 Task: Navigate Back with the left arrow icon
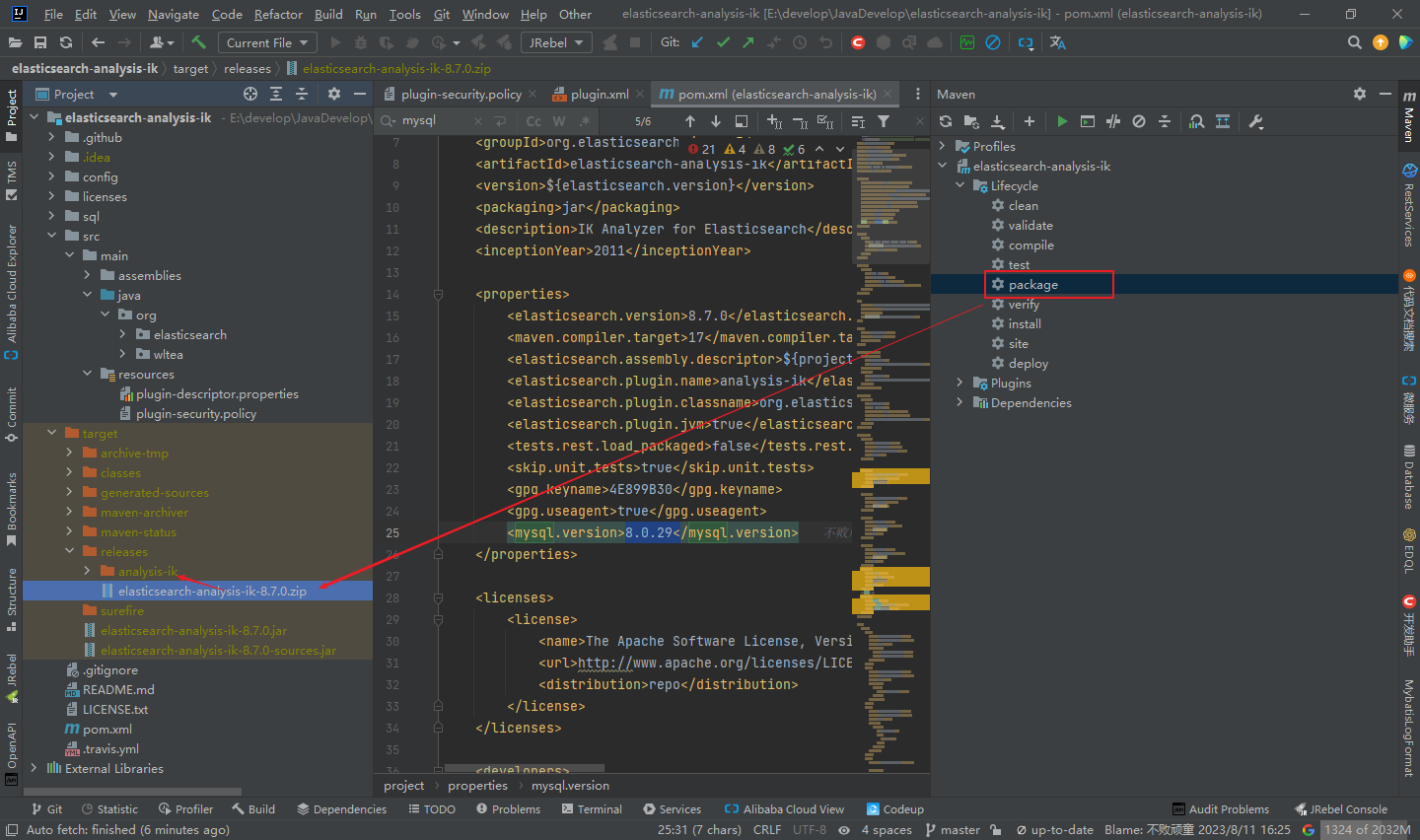[x=98, y=42]
